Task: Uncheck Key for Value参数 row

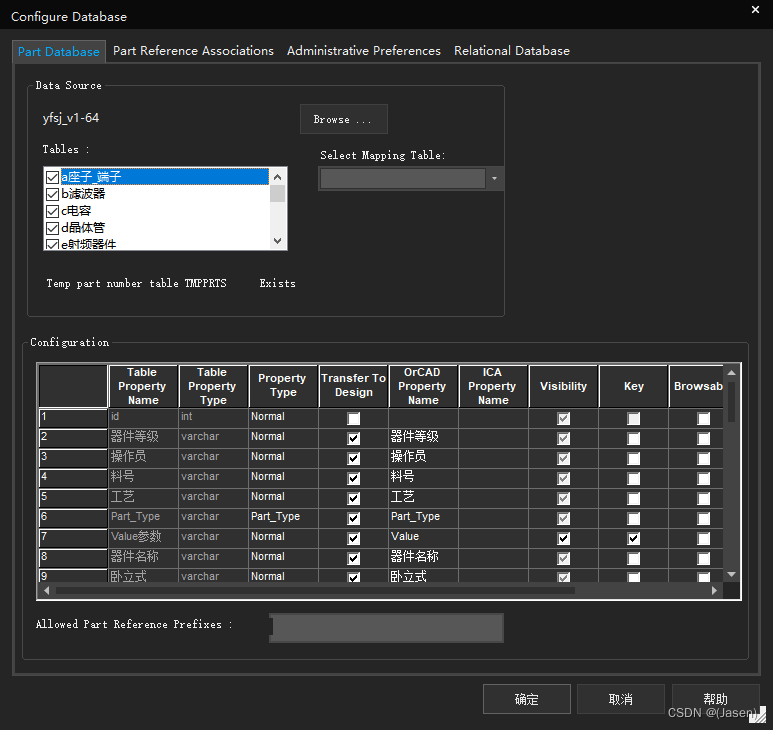Action: [x=633, y=538]
